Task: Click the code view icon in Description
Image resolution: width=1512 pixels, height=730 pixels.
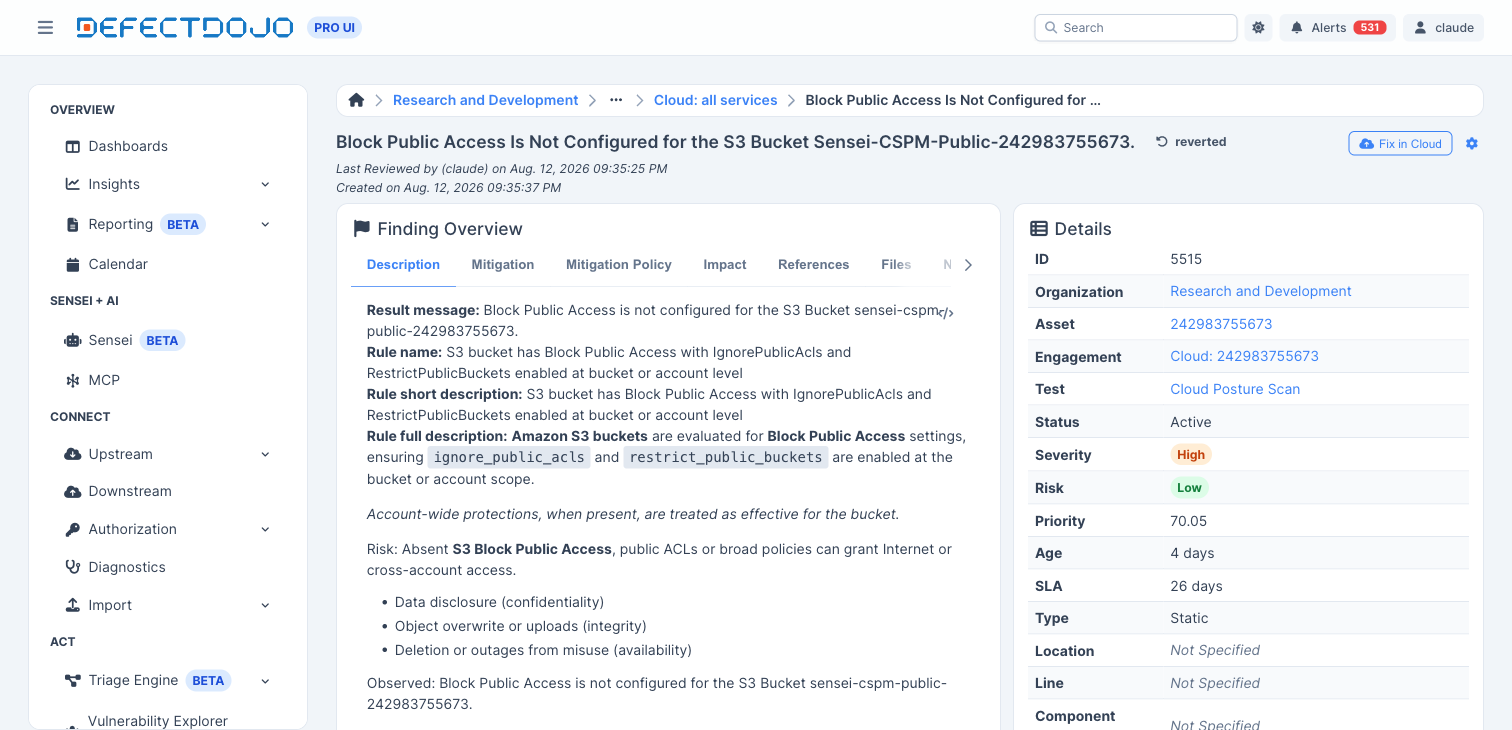Action: (x=946, y=312)
